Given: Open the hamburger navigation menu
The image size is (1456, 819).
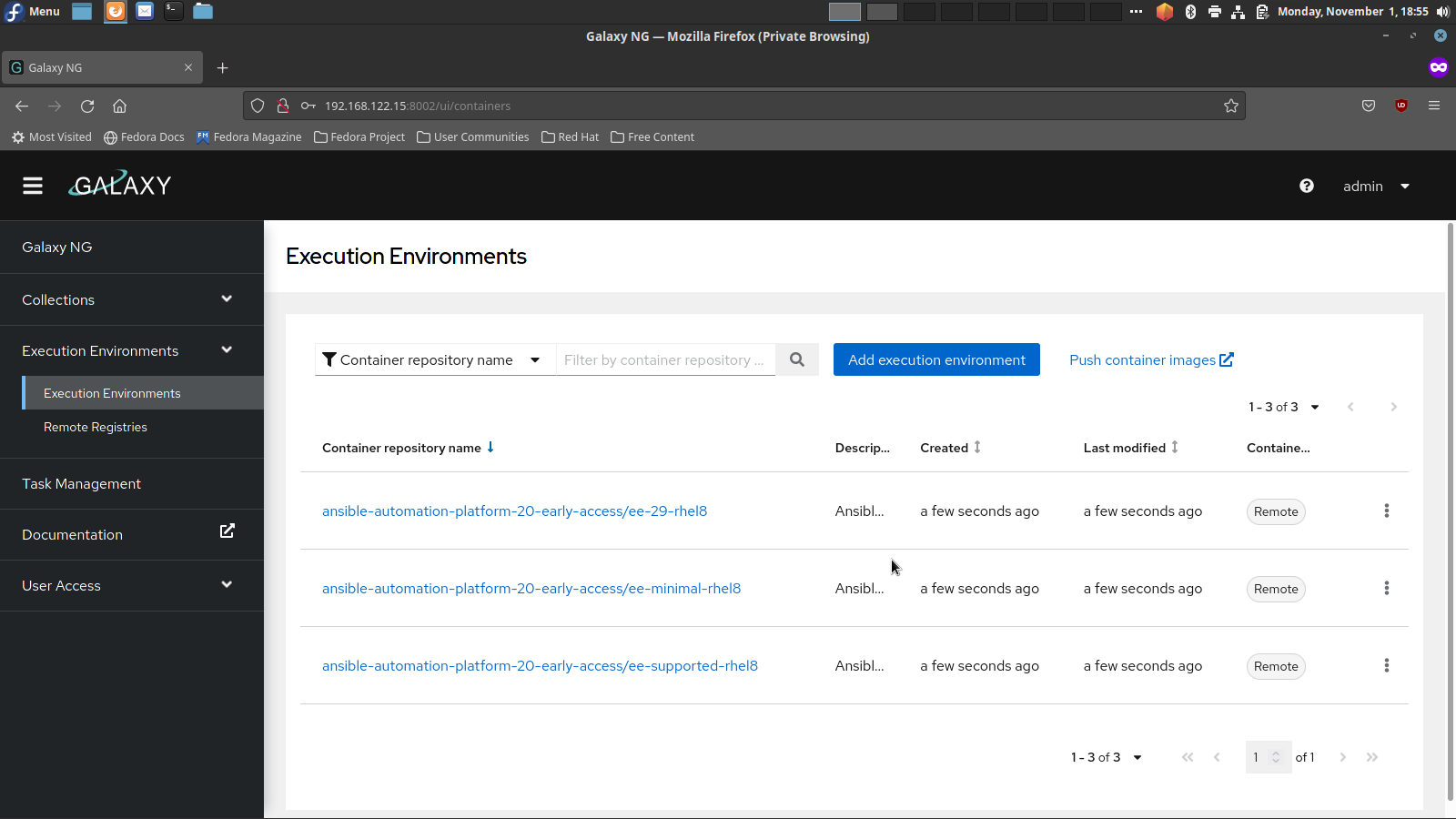Looking at the screenshot, I should point(33,186).
